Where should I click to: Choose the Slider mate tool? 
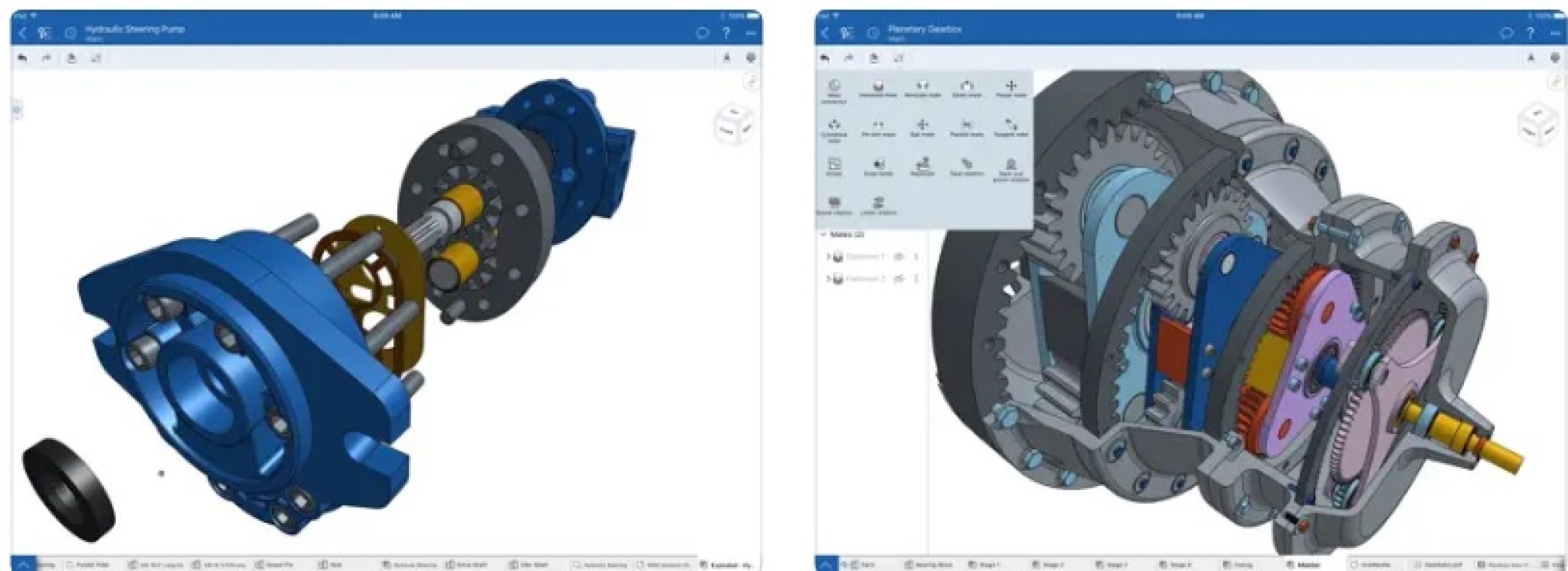pos(966,89)
